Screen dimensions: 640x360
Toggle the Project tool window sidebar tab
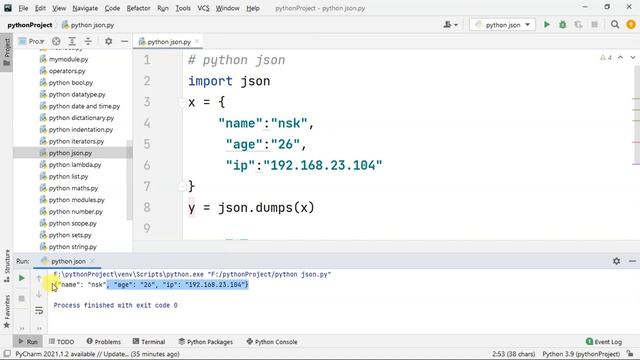tap(7, 52)
